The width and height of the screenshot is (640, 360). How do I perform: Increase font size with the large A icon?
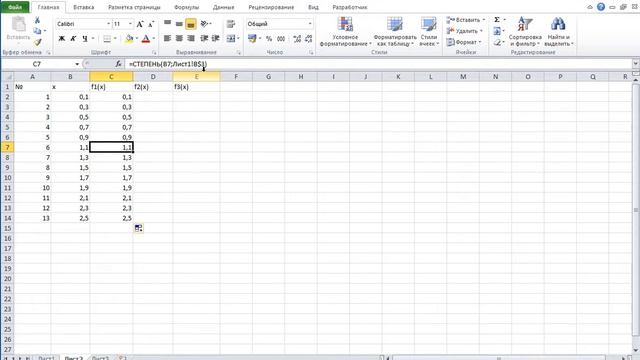140,24
